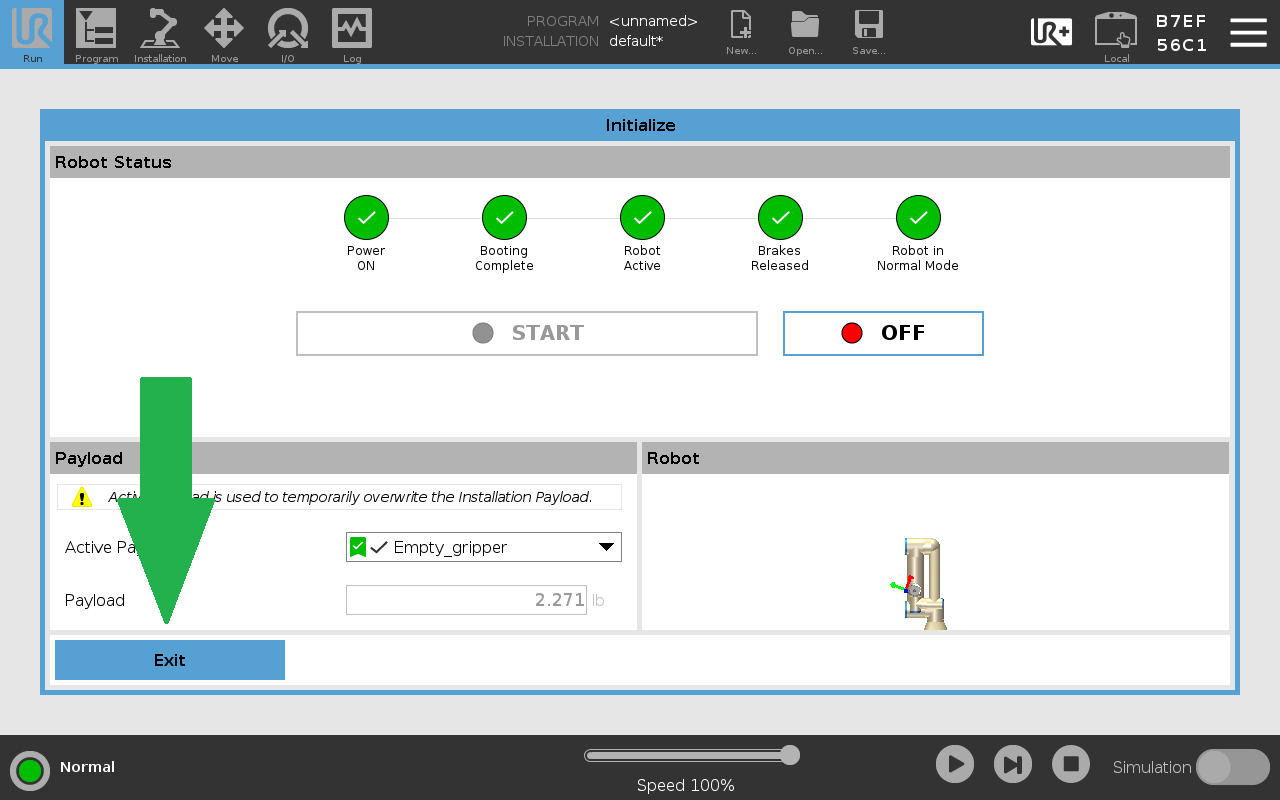The height and width of the screenshot is (800, 1280).
Task: Click the green Normal status indicator
Action: click(30, 770)
